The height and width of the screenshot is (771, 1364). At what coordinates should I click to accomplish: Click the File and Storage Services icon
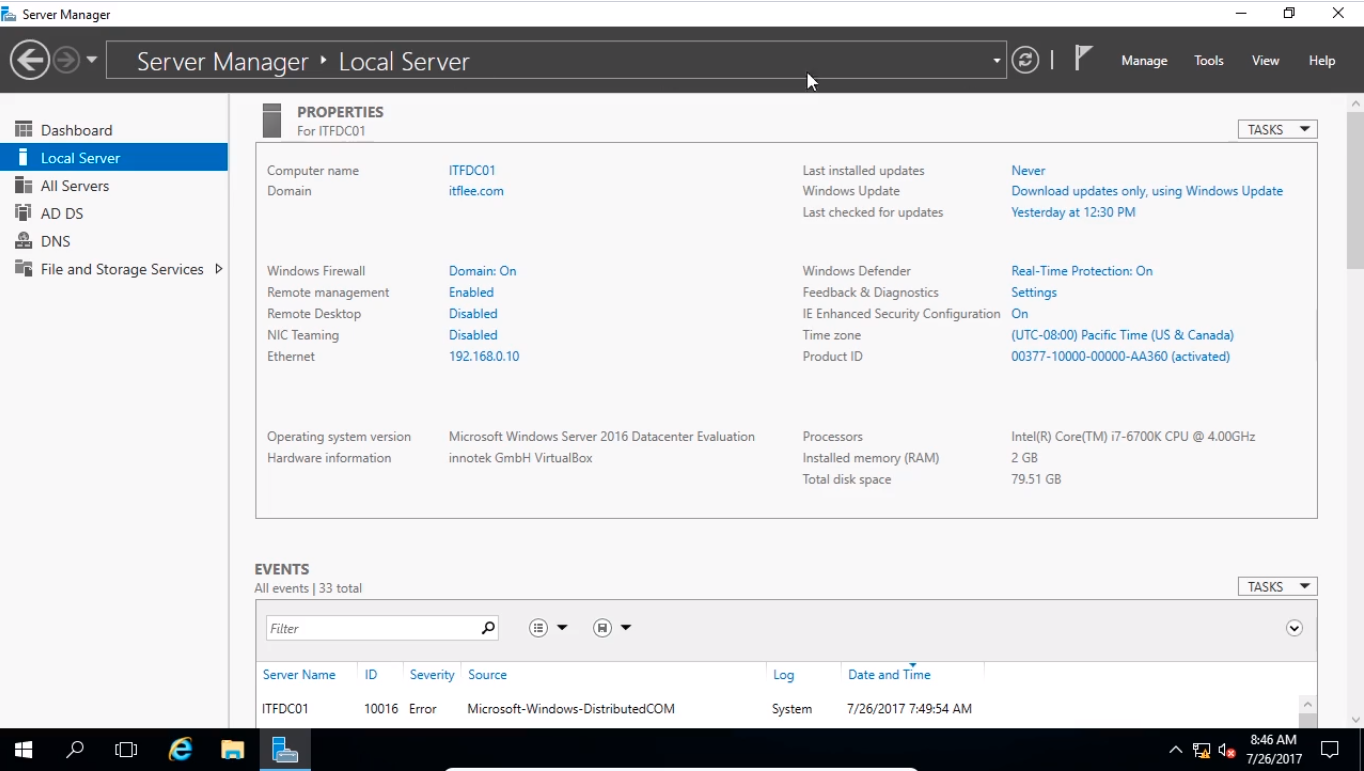coord(23,269)
